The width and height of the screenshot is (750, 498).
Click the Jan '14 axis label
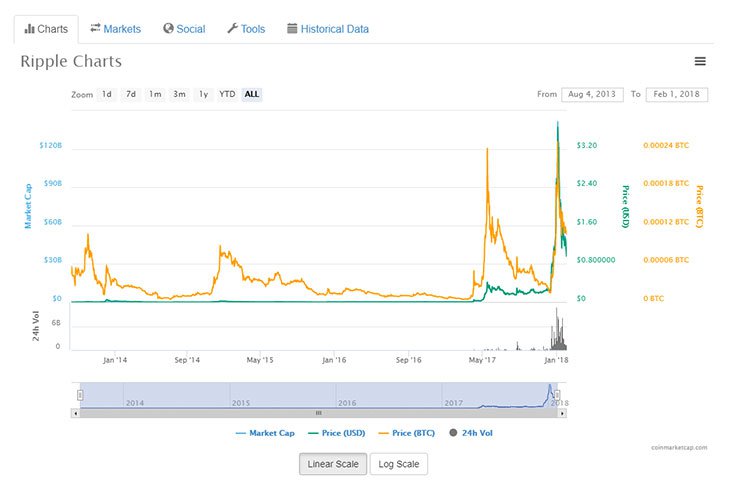click(115, 360)
